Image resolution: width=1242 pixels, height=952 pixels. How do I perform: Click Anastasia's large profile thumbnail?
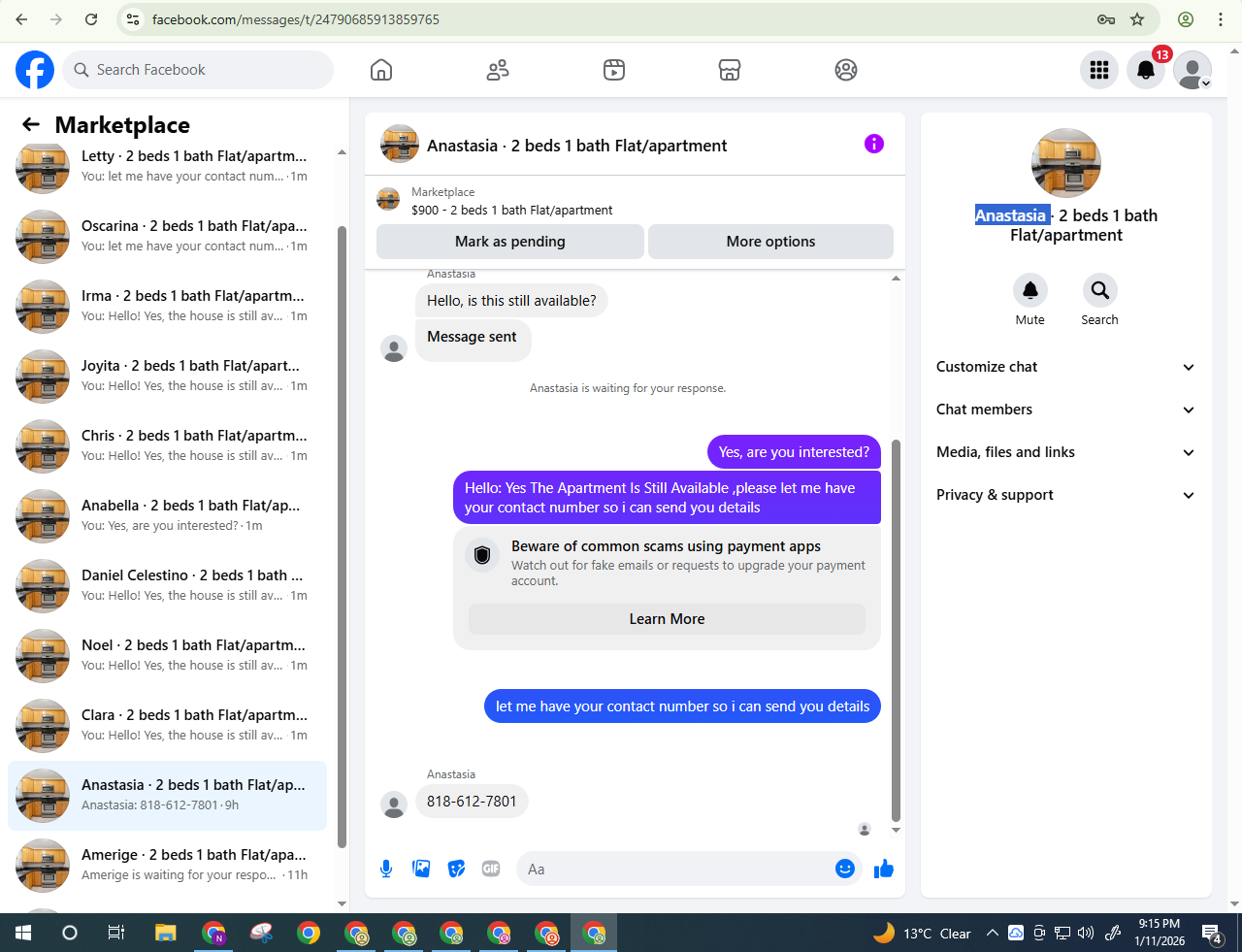[1065, 163]
